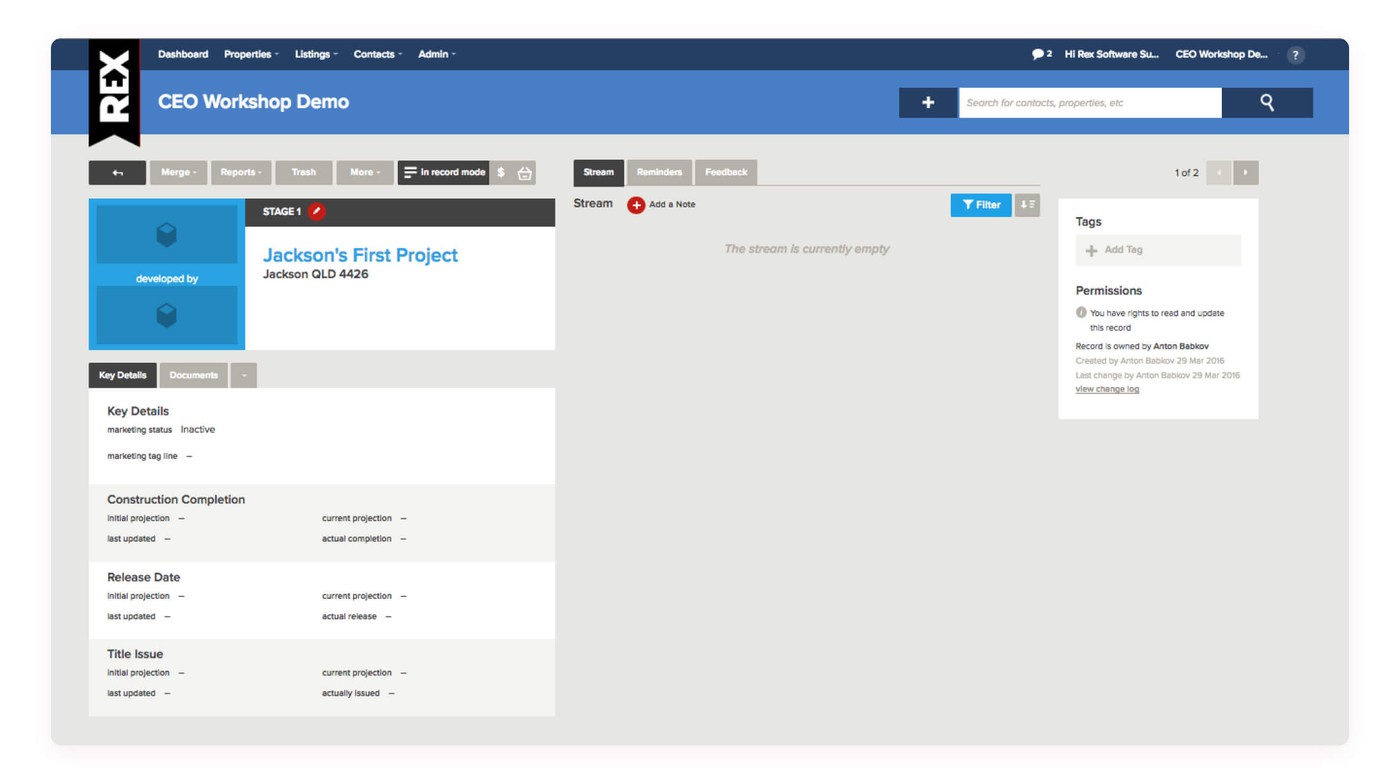Expand the Merge dropdown
The image size is (1400, 784).
pyautogui.click(x=178, y=173)
